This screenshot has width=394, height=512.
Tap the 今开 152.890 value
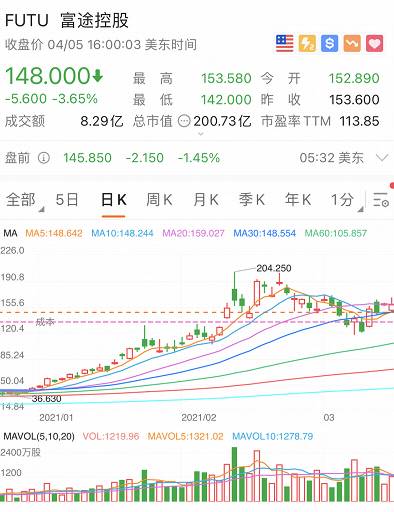[x=354, y=79]
